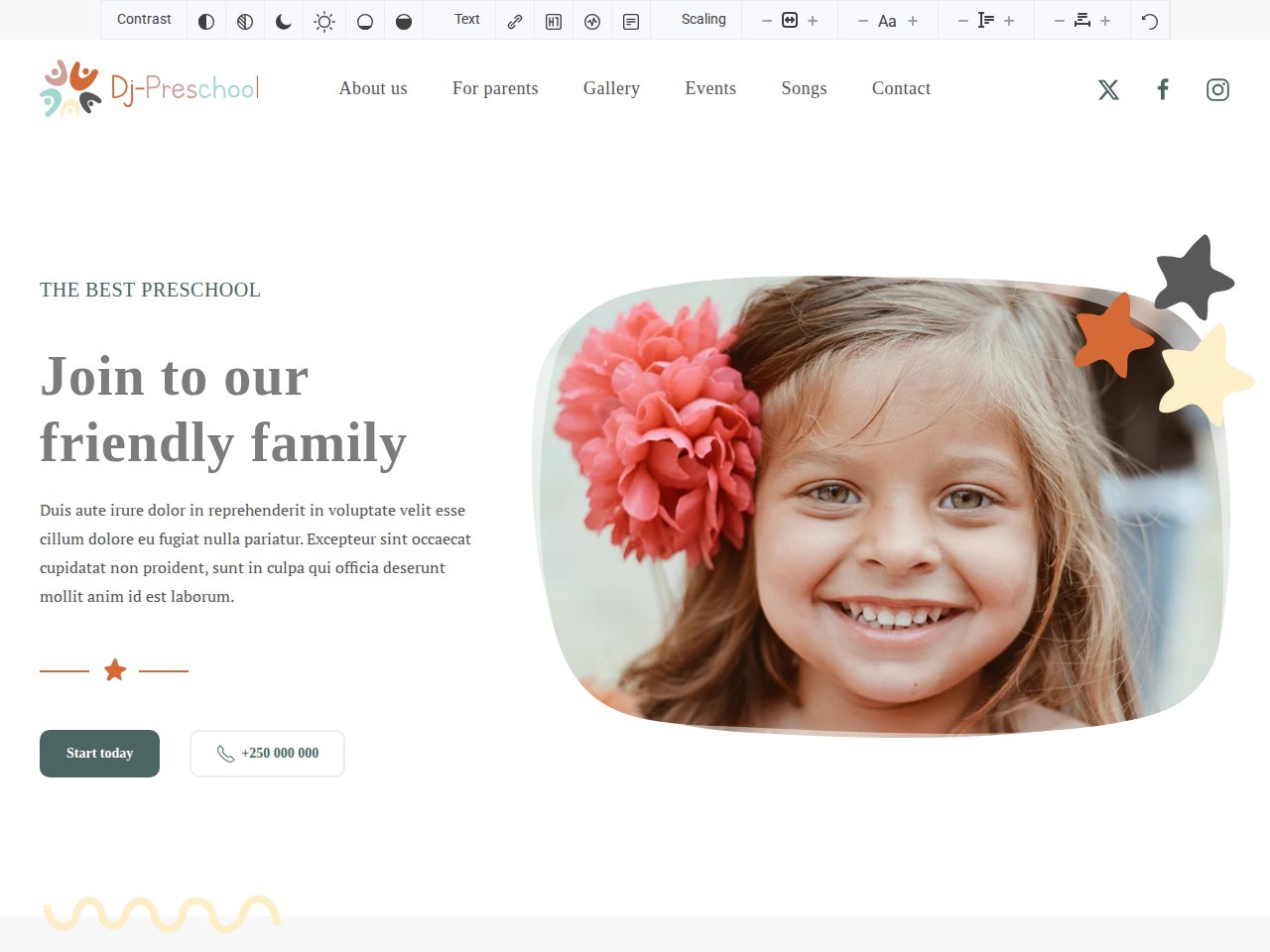This screenshot has width=1270, height=952.
Task: Click the +250 000 000 phone button
Action: (267, 754)
